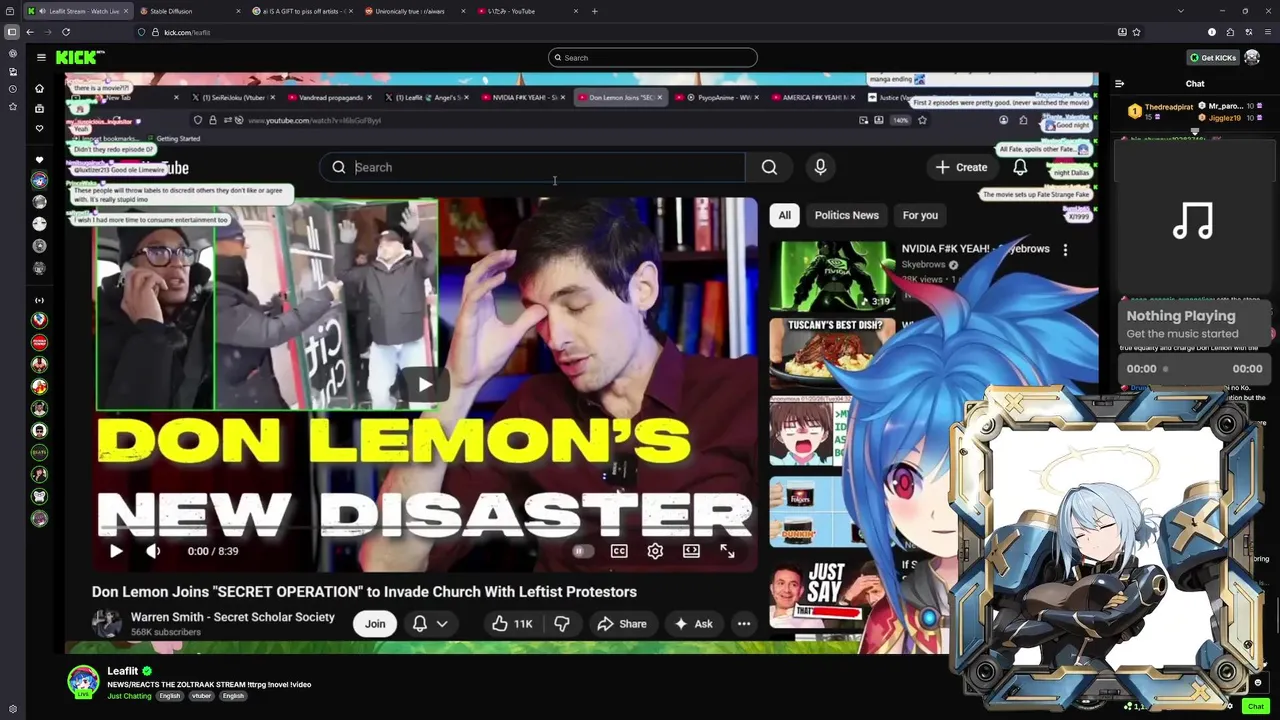
Task: Dislike the Don Lemon video
Action: [562, 624]
